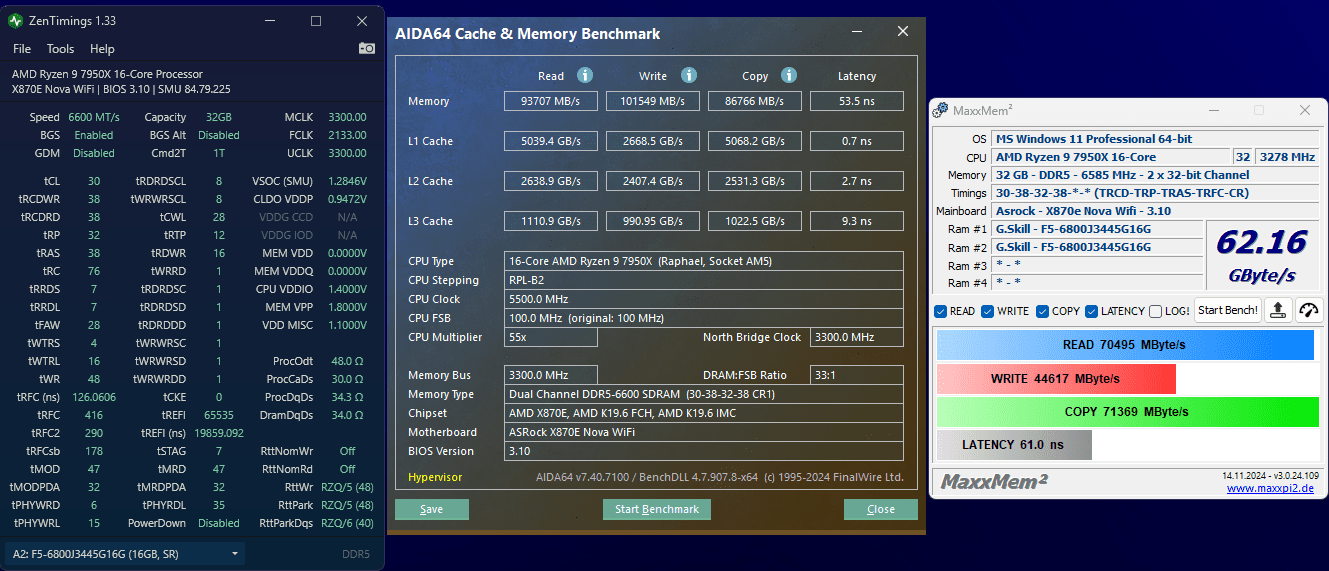Image resolution: width=1329 pixels, height=571 pixels.
Task: Open the A2 memory module dropdown in ZenTimings
Action: coord(125,553)
